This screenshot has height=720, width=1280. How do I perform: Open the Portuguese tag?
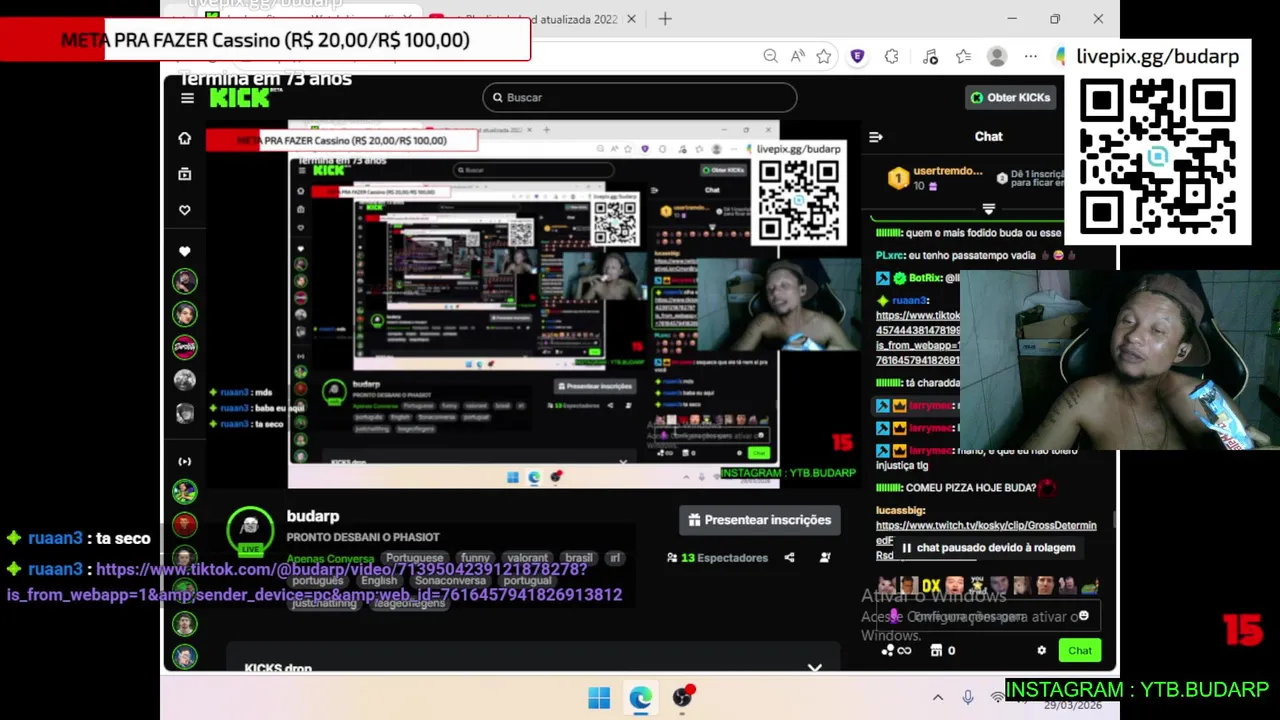414,558
